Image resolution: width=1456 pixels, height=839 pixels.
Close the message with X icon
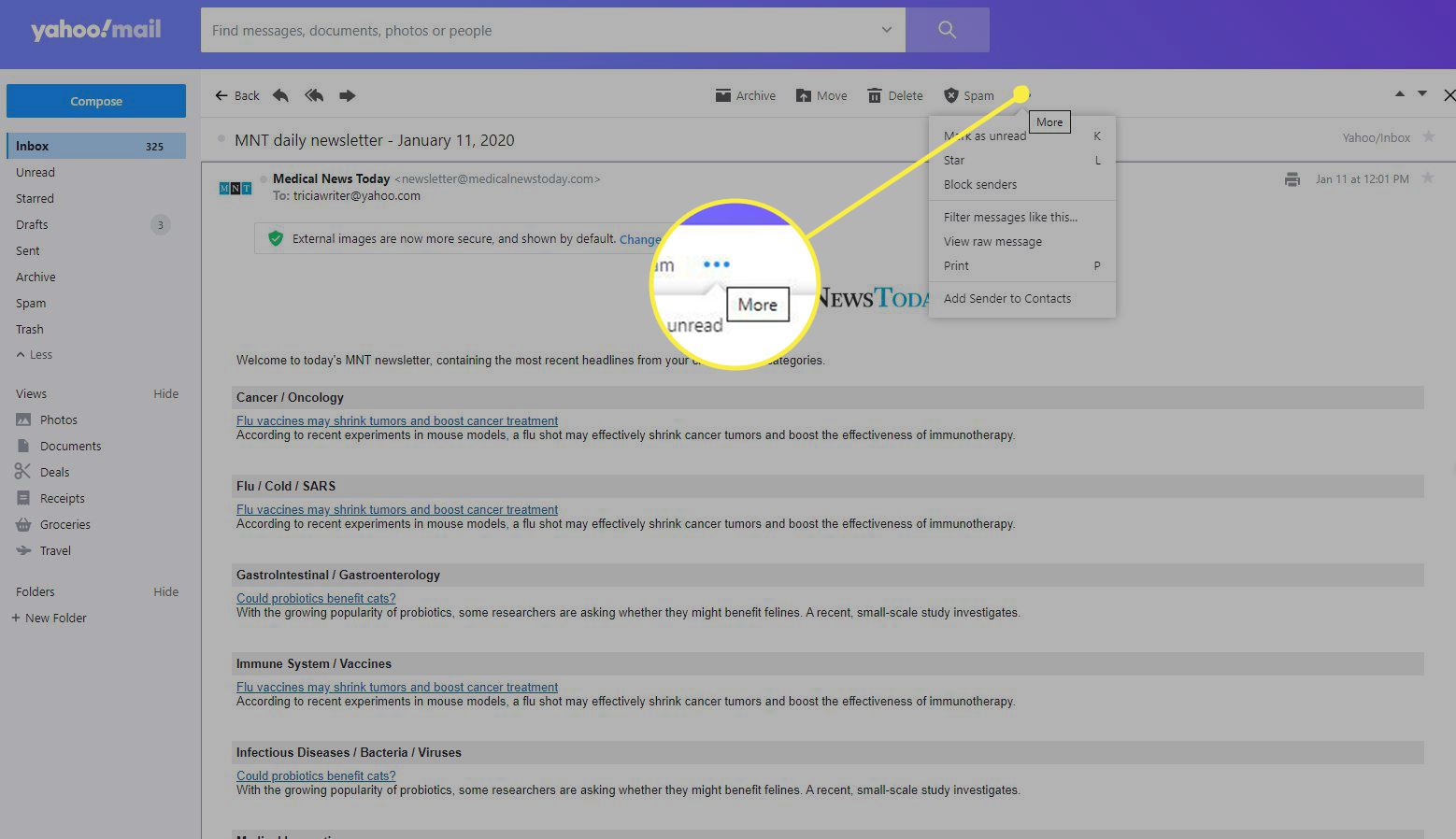1449,95
